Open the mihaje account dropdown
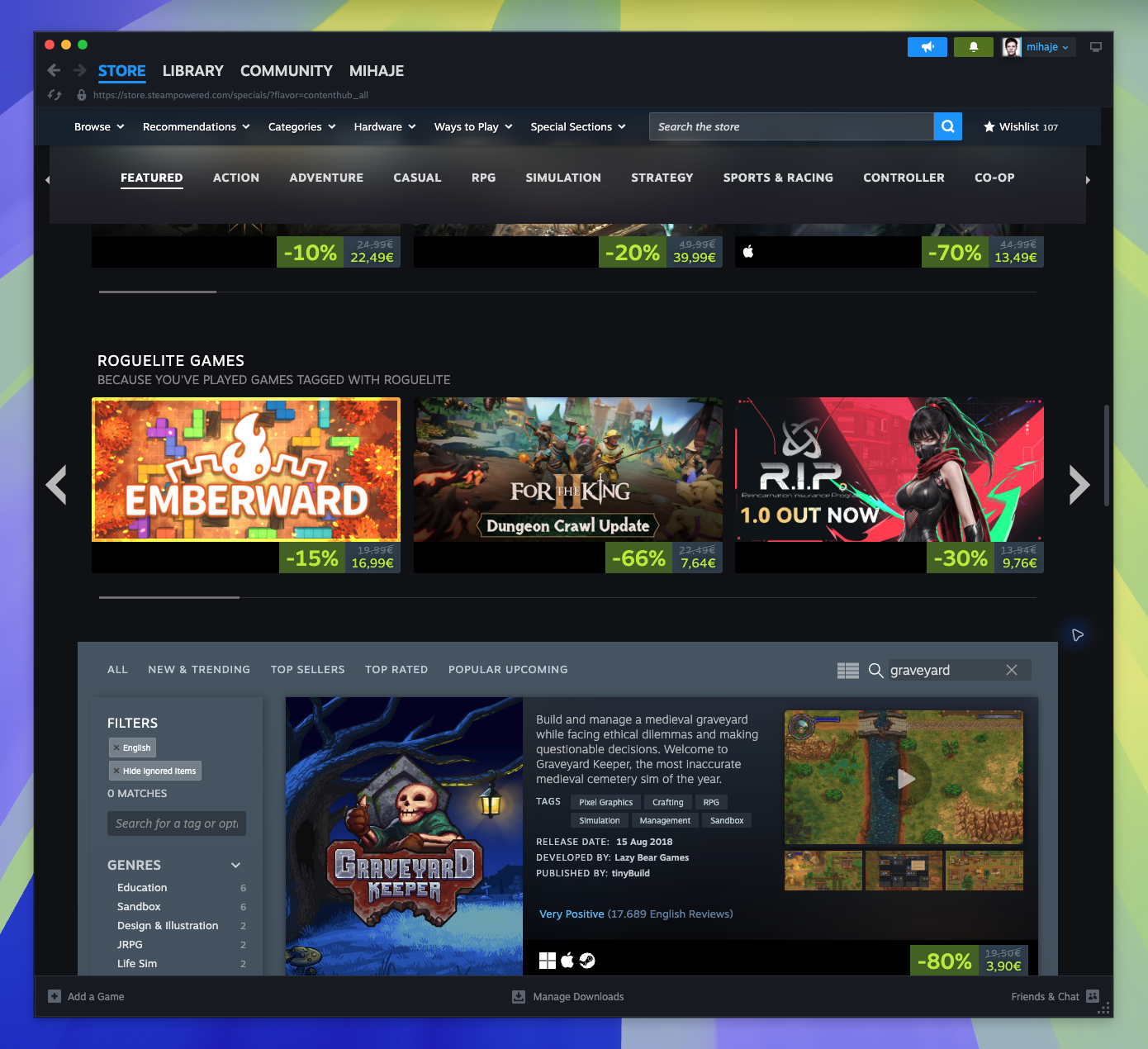This screenshot has height=1049, width=1148. pos(1048,47)
